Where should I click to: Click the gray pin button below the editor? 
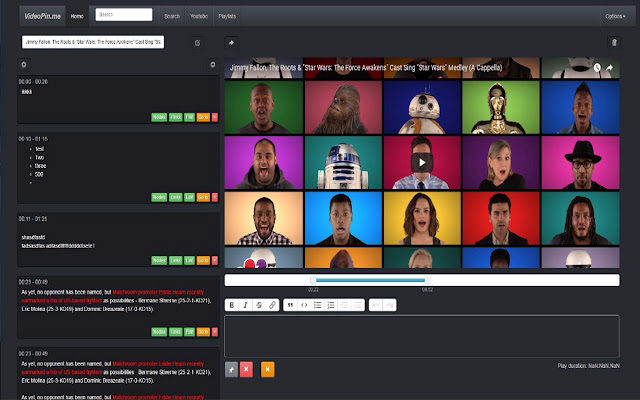(x=231, y=369)
